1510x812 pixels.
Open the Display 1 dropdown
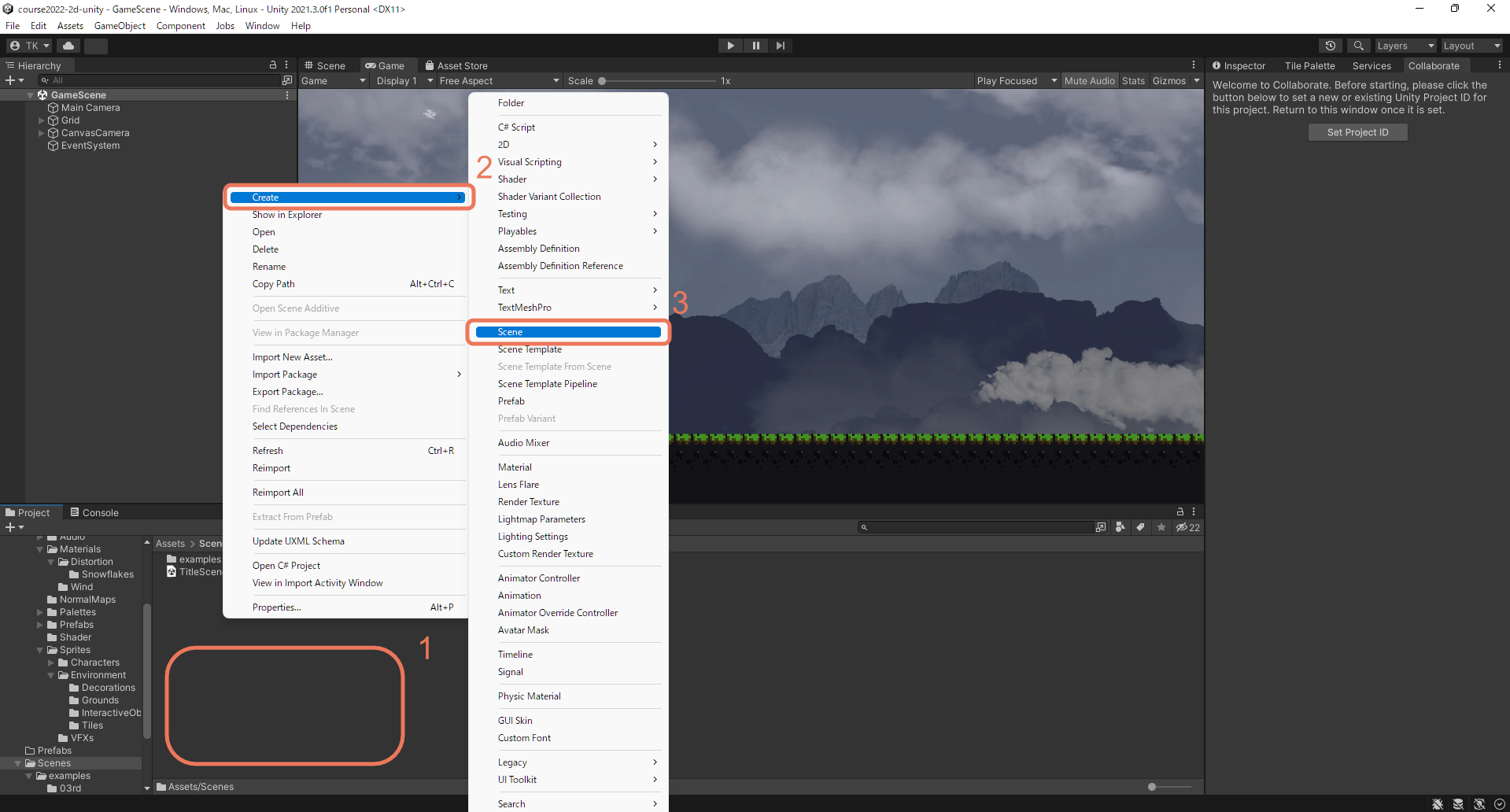[404, 80]
